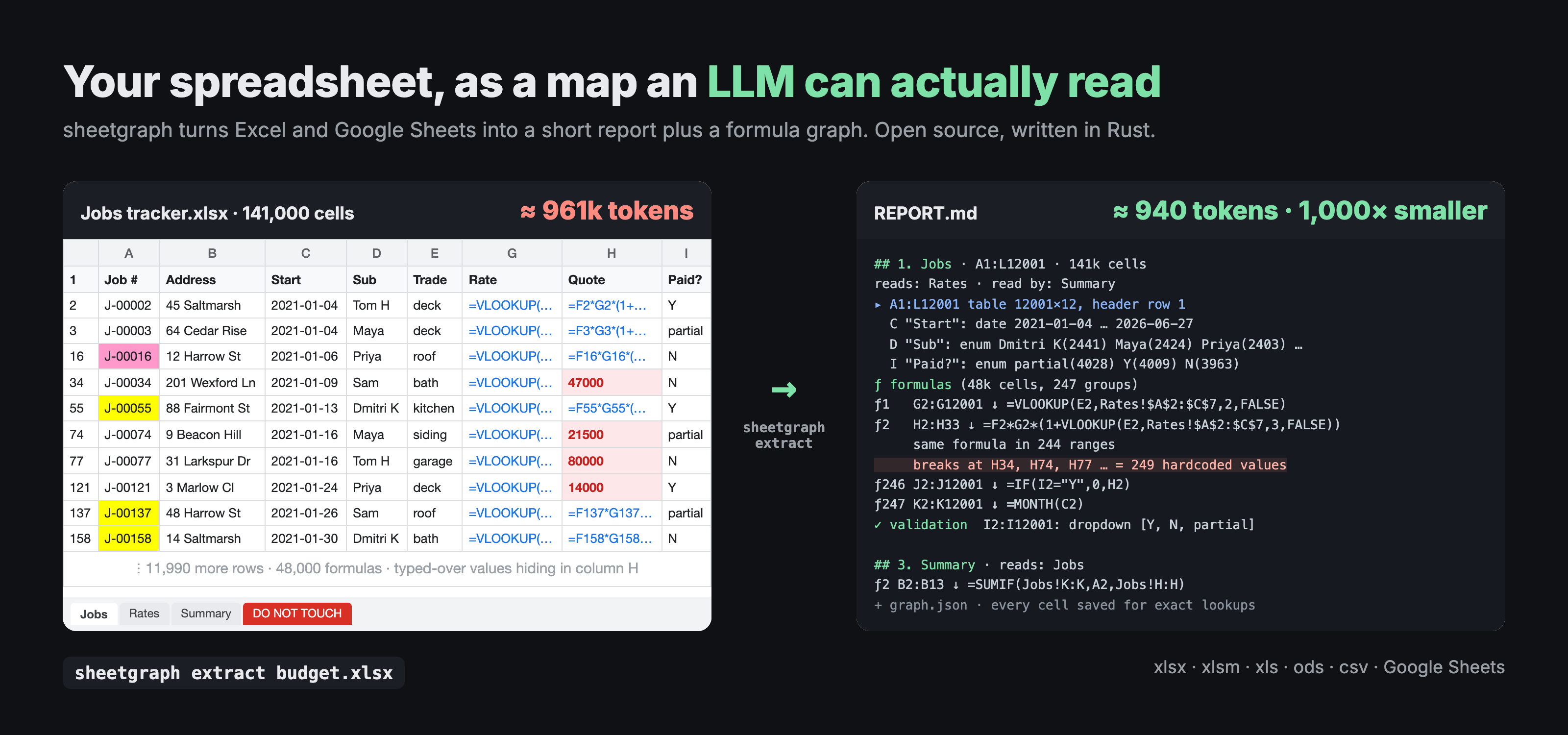Click the green arrow between panels

coord(784,390)
